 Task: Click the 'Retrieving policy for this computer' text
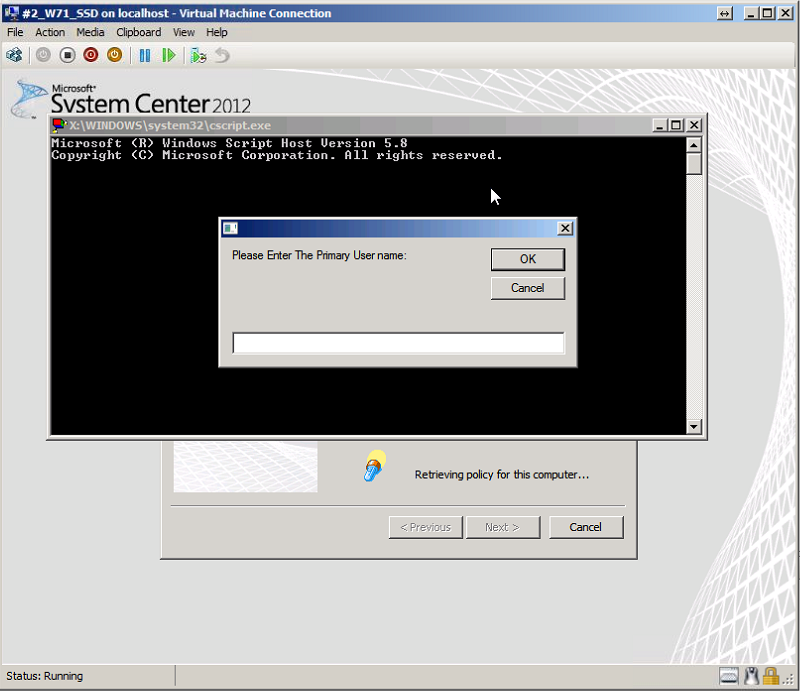502,475
